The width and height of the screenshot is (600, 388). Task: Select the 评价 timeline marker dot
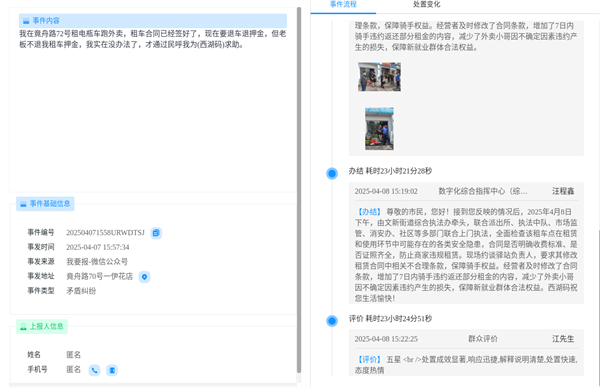coord(332,321)
